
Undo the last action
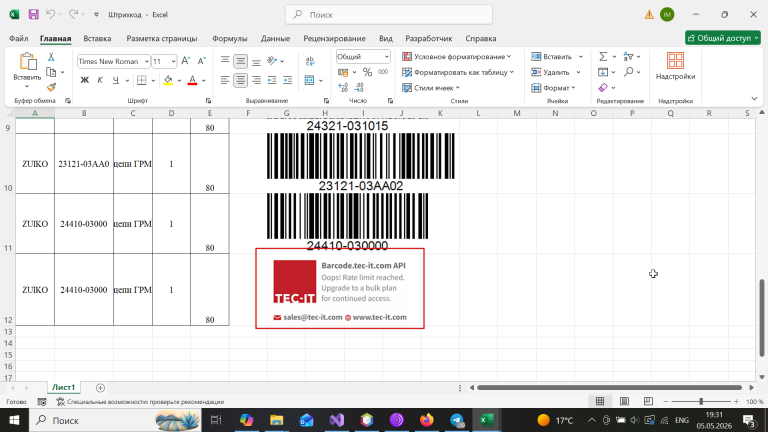pos(50,14)
